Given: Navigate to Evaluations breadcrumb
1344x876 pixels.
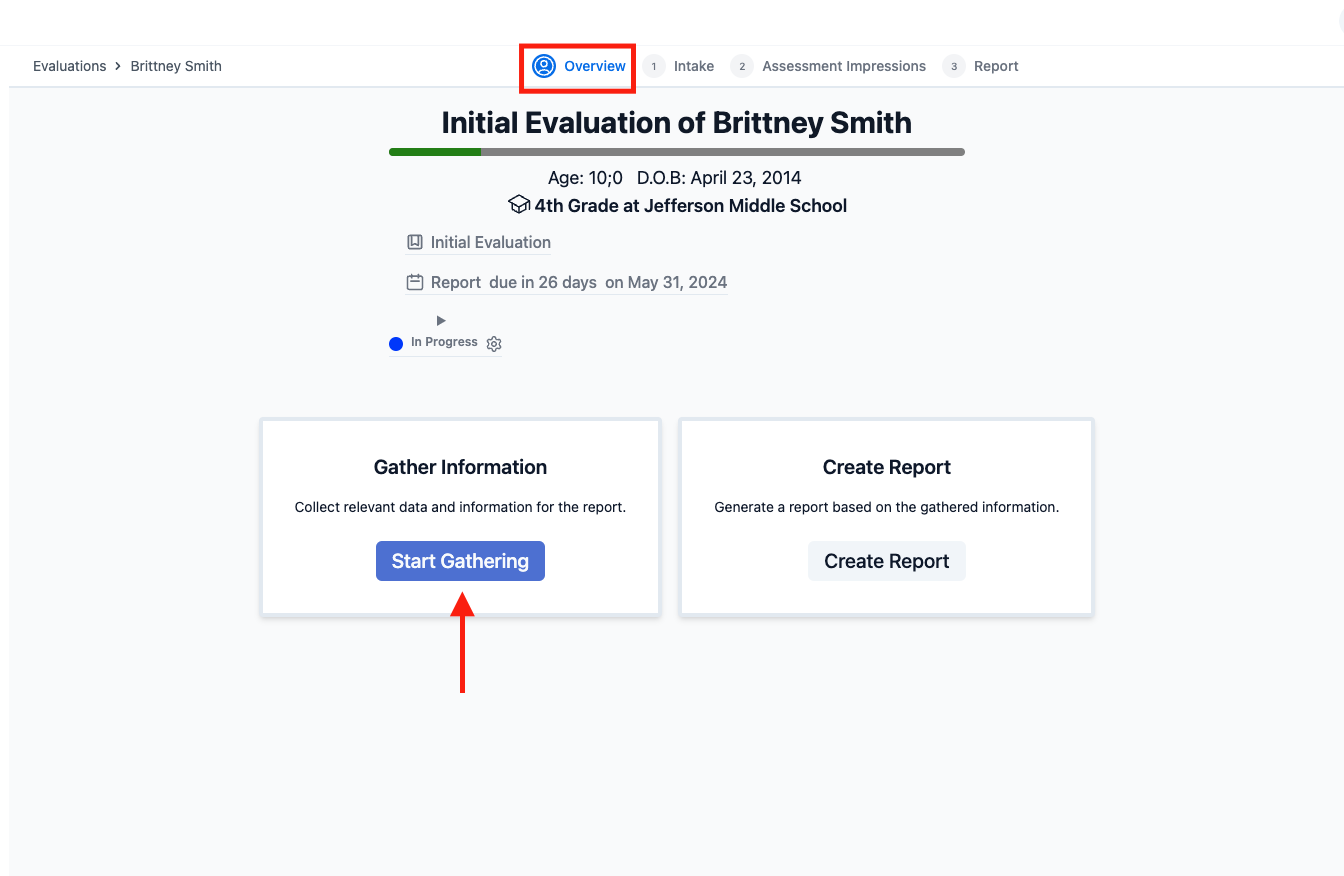Looking at the screenshot, I should (x=69, y=66).
